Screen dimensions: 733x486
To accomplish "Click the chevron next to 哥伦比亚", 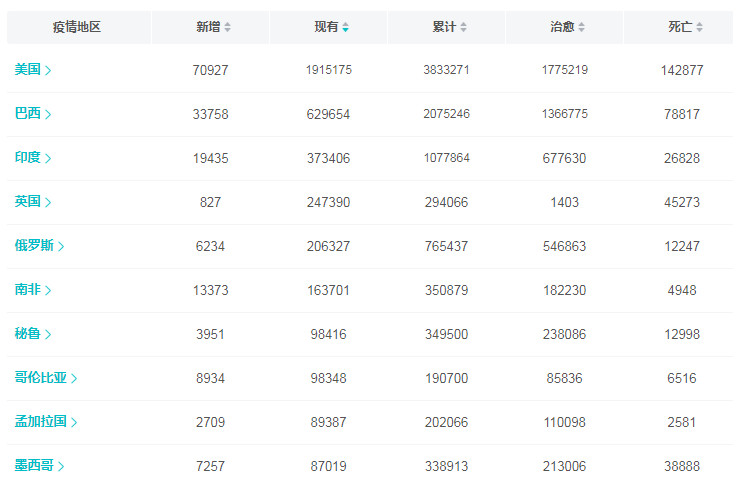I will tap(74, 378).
